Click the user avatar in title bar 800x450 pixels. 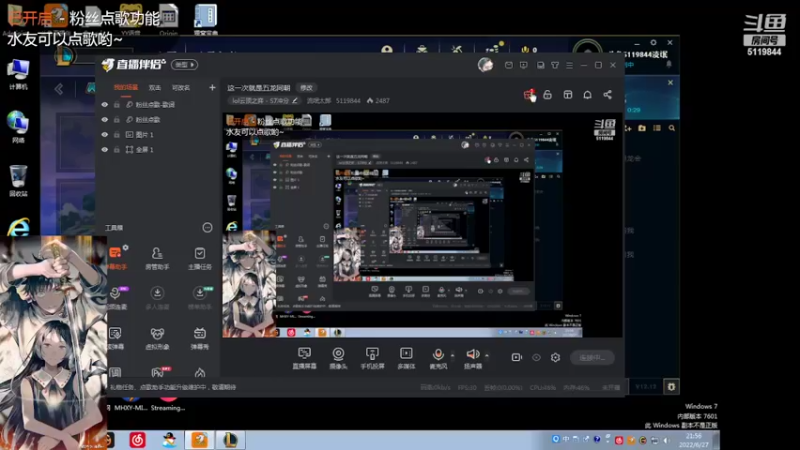485,65
